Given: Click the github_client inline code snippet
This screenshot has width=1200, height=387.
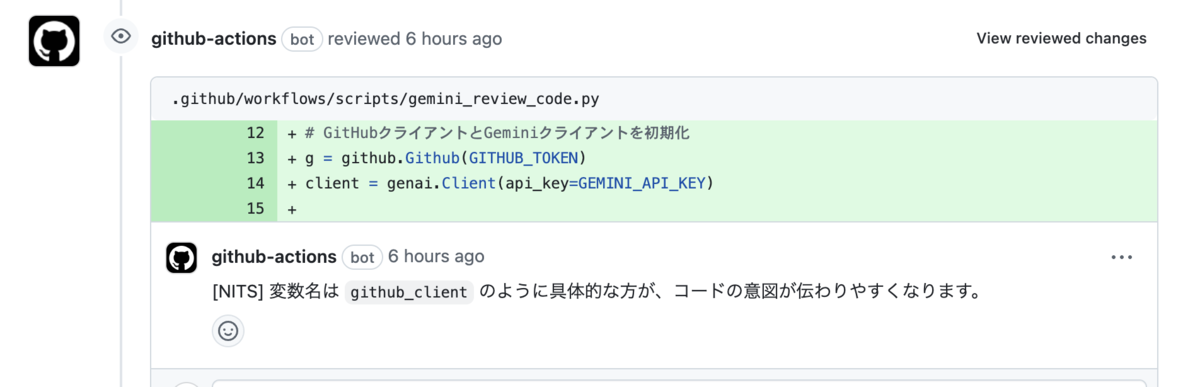Looking at the screenshot, I should pyautogui.click(x=409, y=293).
